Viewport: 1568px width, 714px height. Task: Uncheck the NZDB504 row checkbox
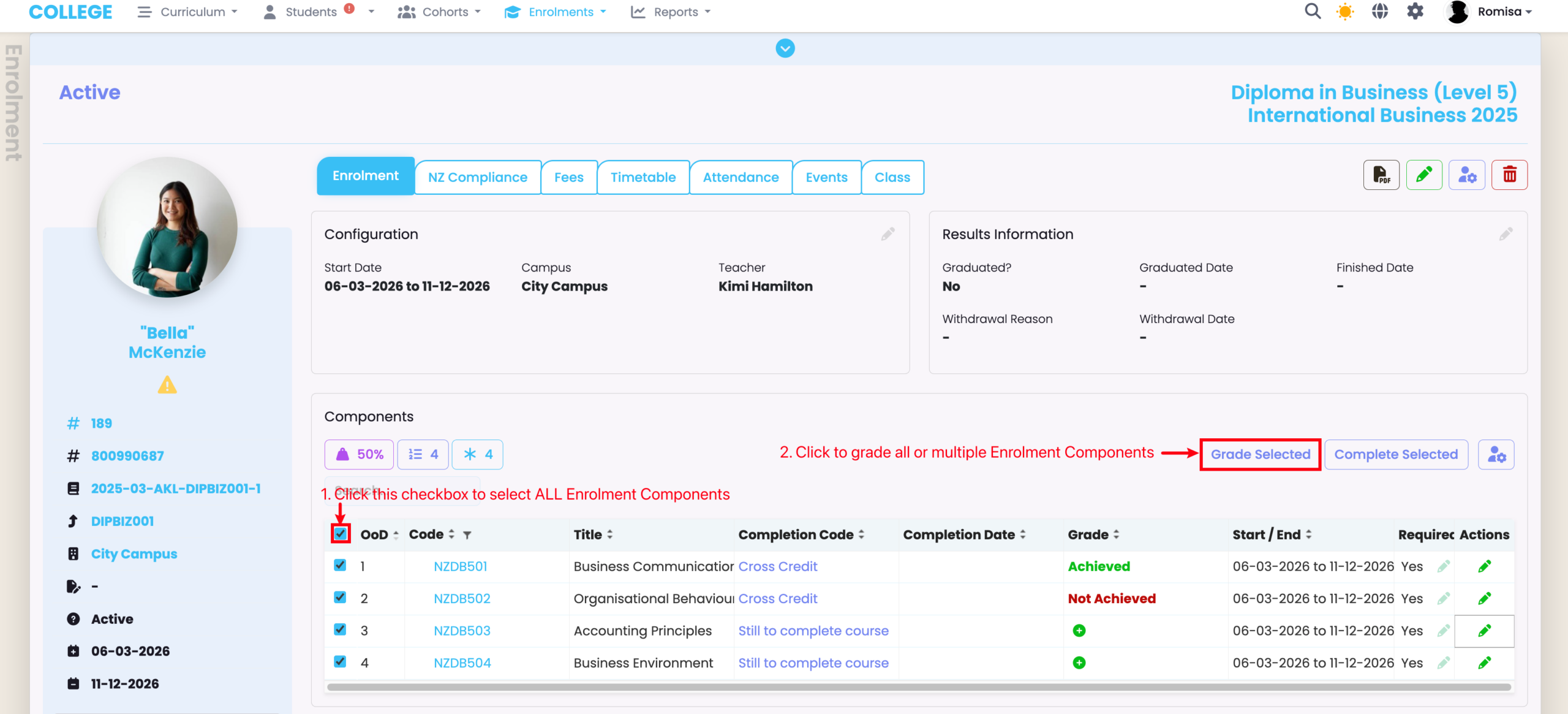coord(341,662)
